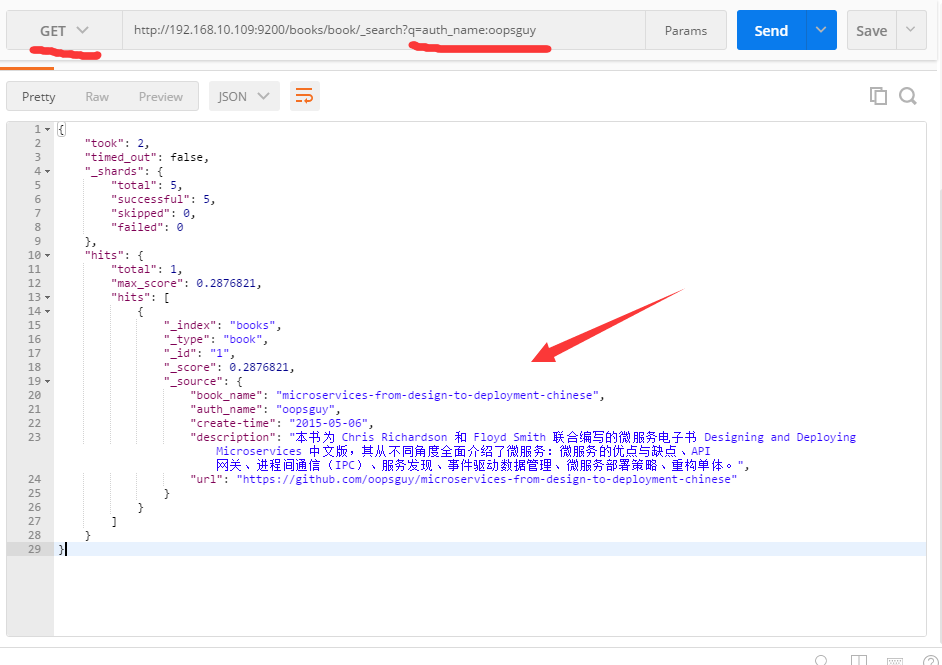Select the Pretty response view

[39, 96]
